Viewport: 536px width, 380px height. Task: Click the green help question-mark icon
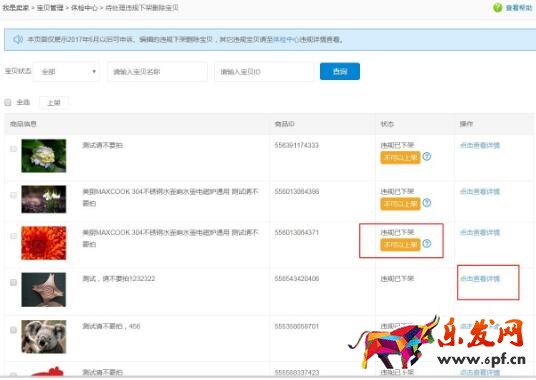497,8
